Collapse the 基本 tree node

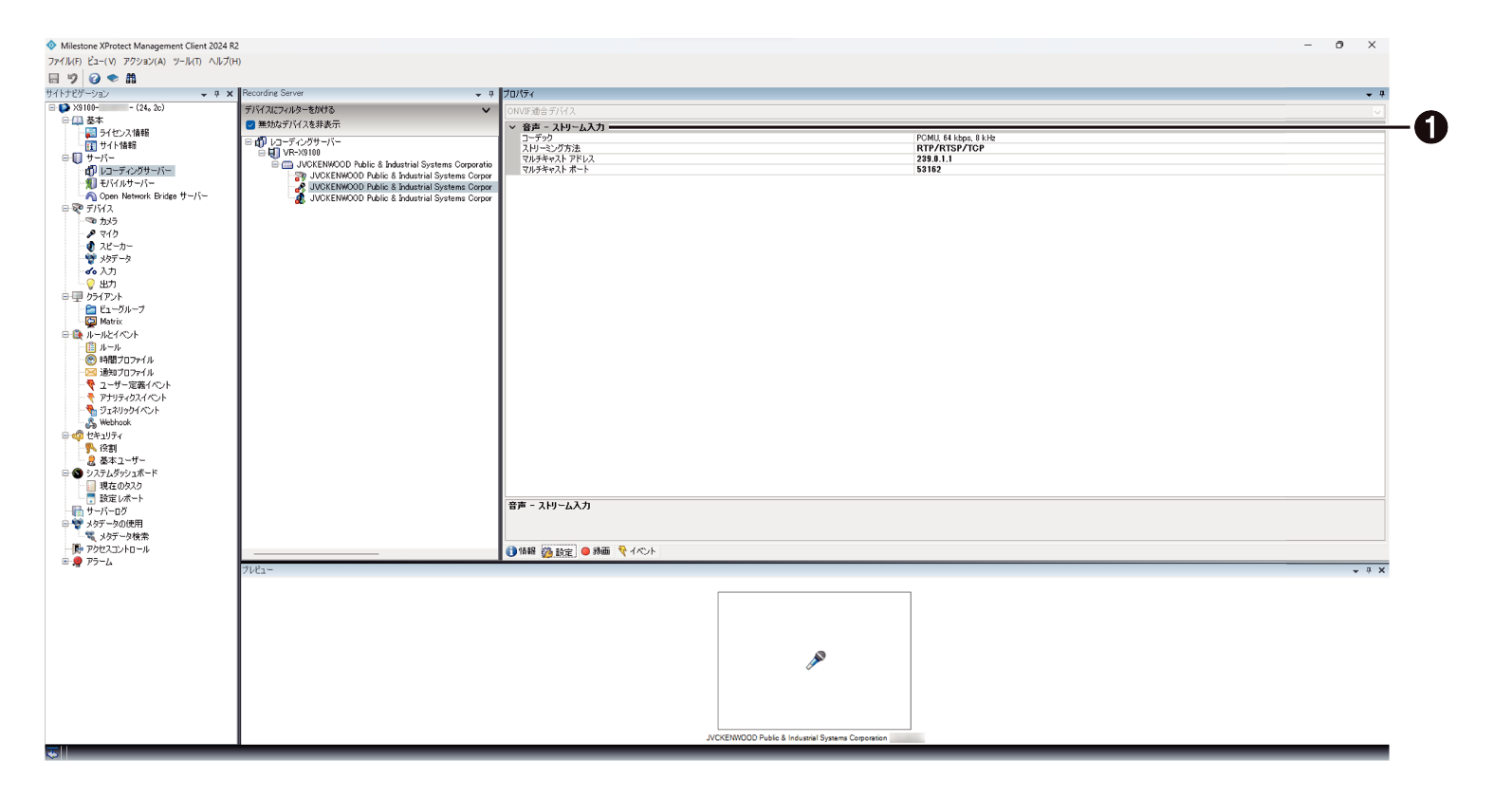pyautogui.click(x=65, y=121)
